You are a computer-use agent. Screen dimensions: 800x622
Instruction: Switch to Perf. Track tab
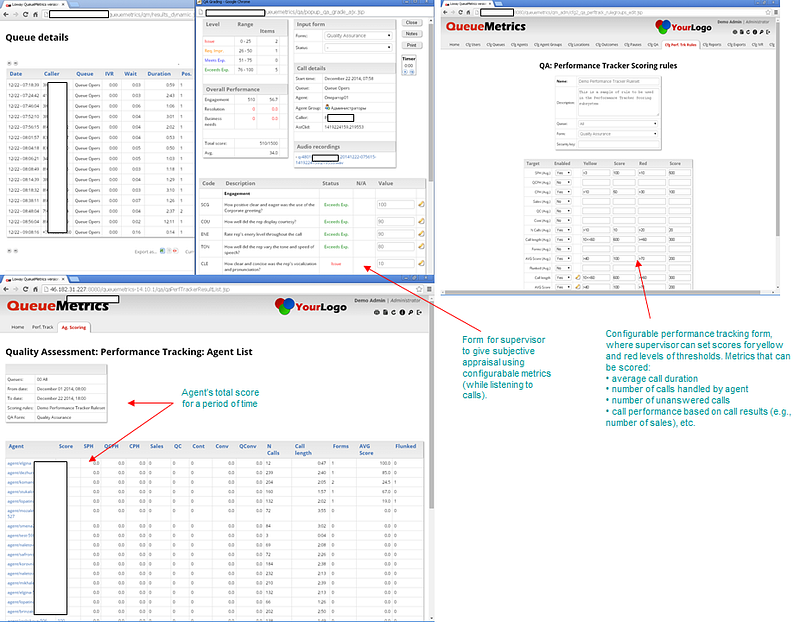tap(43, 327)
